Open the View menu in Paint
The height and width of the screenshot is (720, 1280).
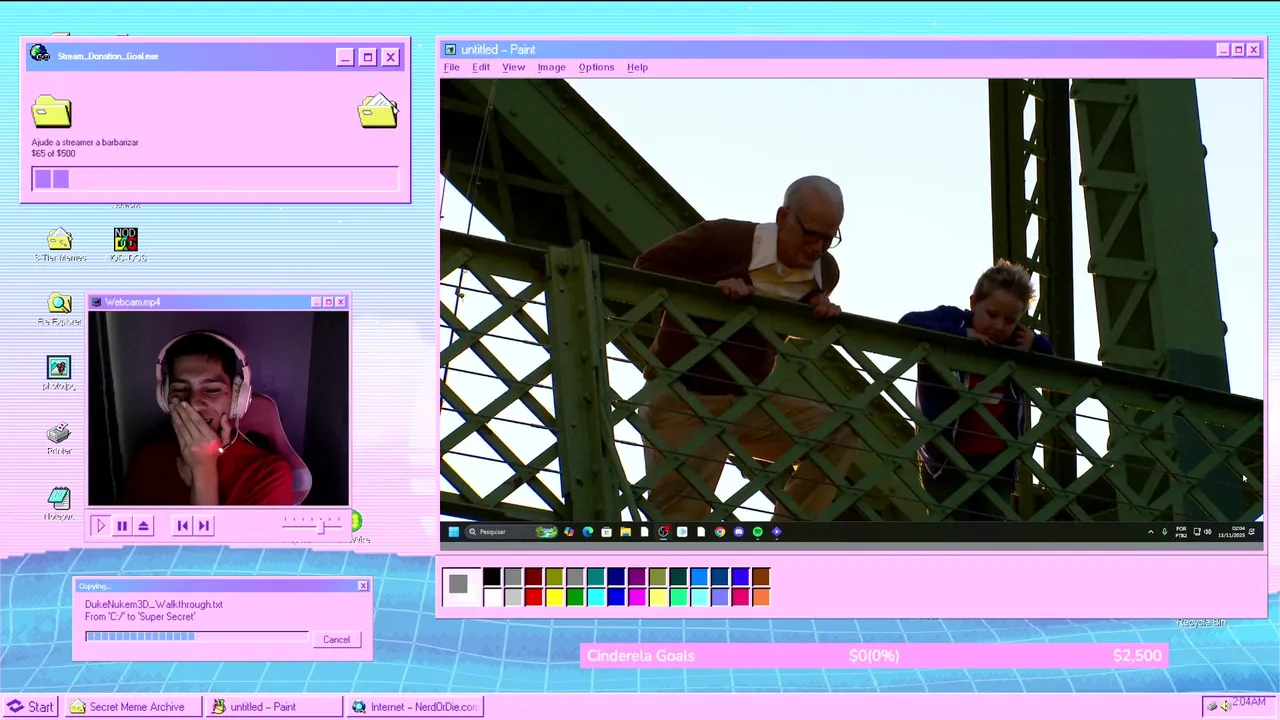tap(513, 67)
